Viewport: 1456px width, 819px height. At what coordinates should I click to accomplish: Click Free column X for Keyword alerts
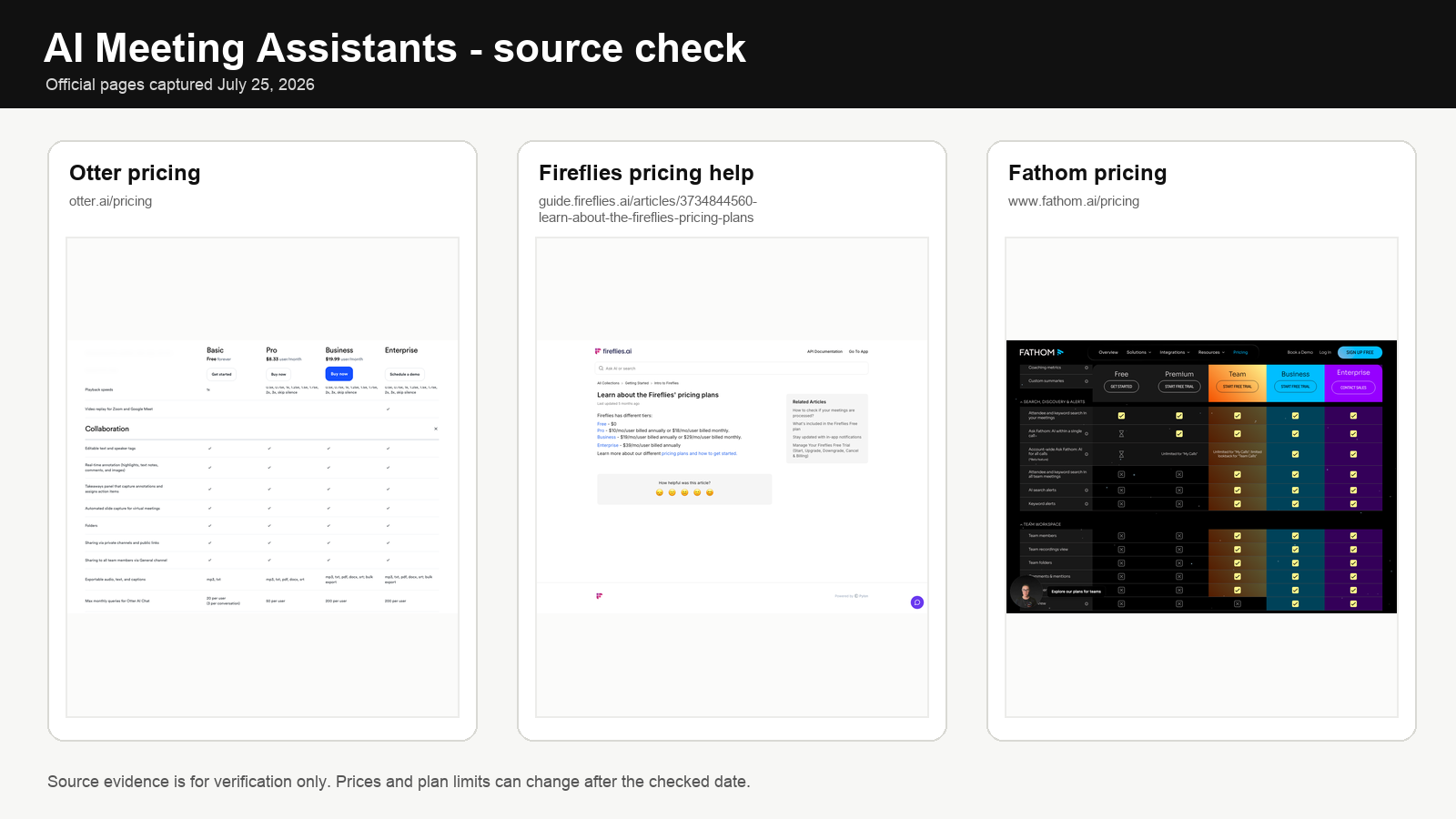coord(1121,504)
